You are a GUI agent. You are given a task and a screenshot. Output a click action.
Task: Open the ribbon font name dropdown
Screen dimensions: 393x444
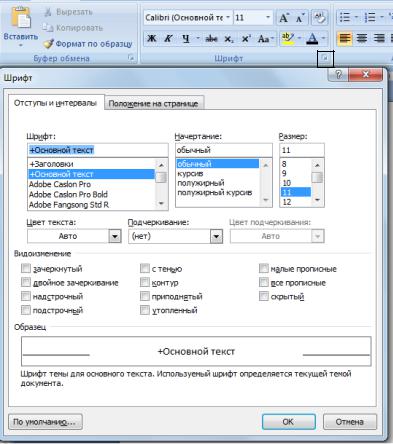228,17
